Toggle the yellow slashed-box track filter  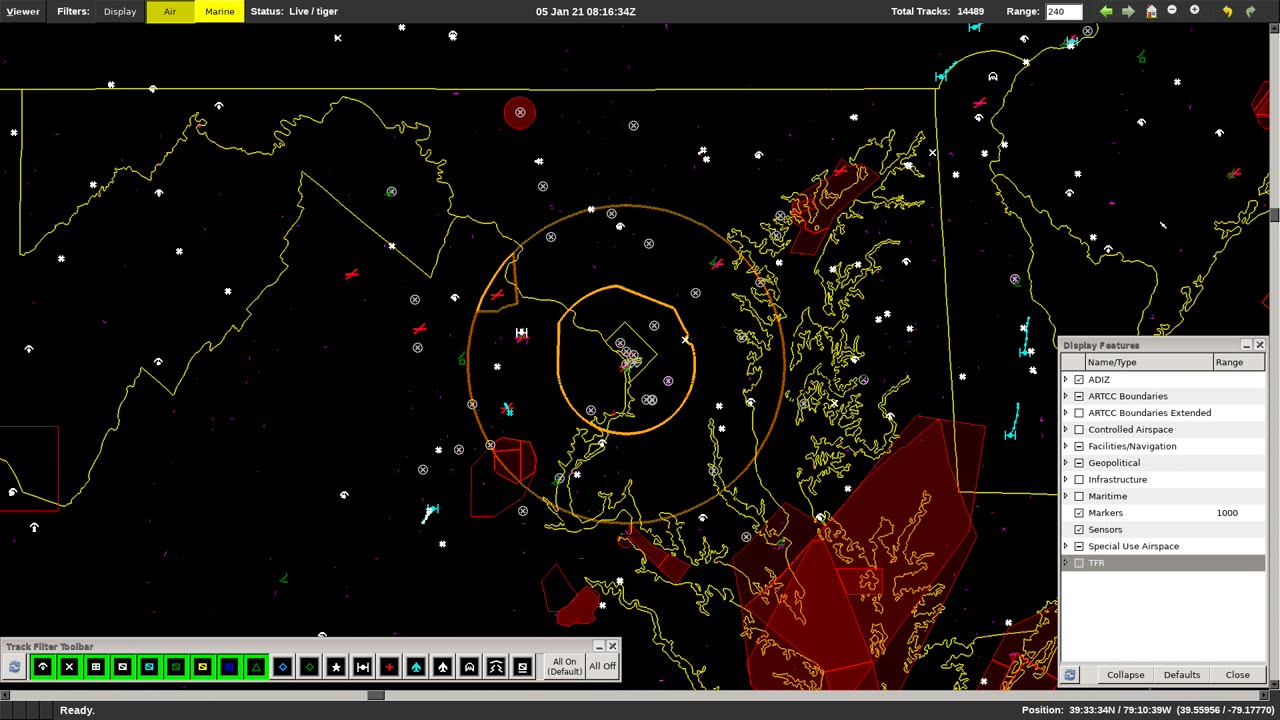click(202, 667)
